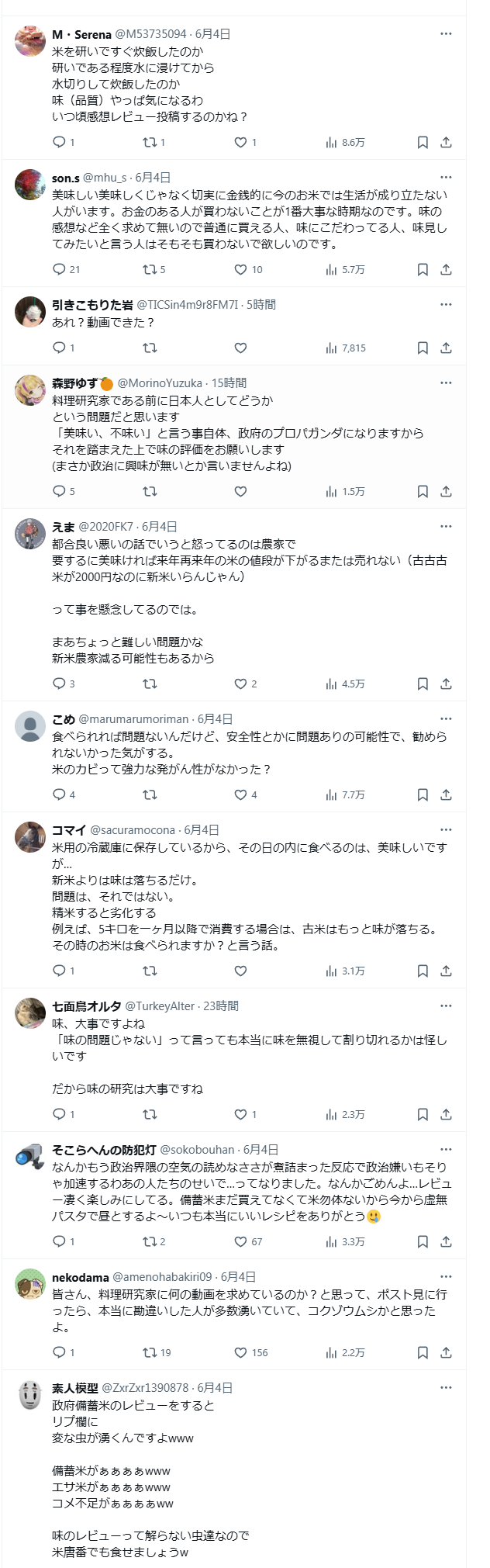
Task: Bookmark 森野ゆず's post
Action: pyautogui.click(x=423, y=491)
